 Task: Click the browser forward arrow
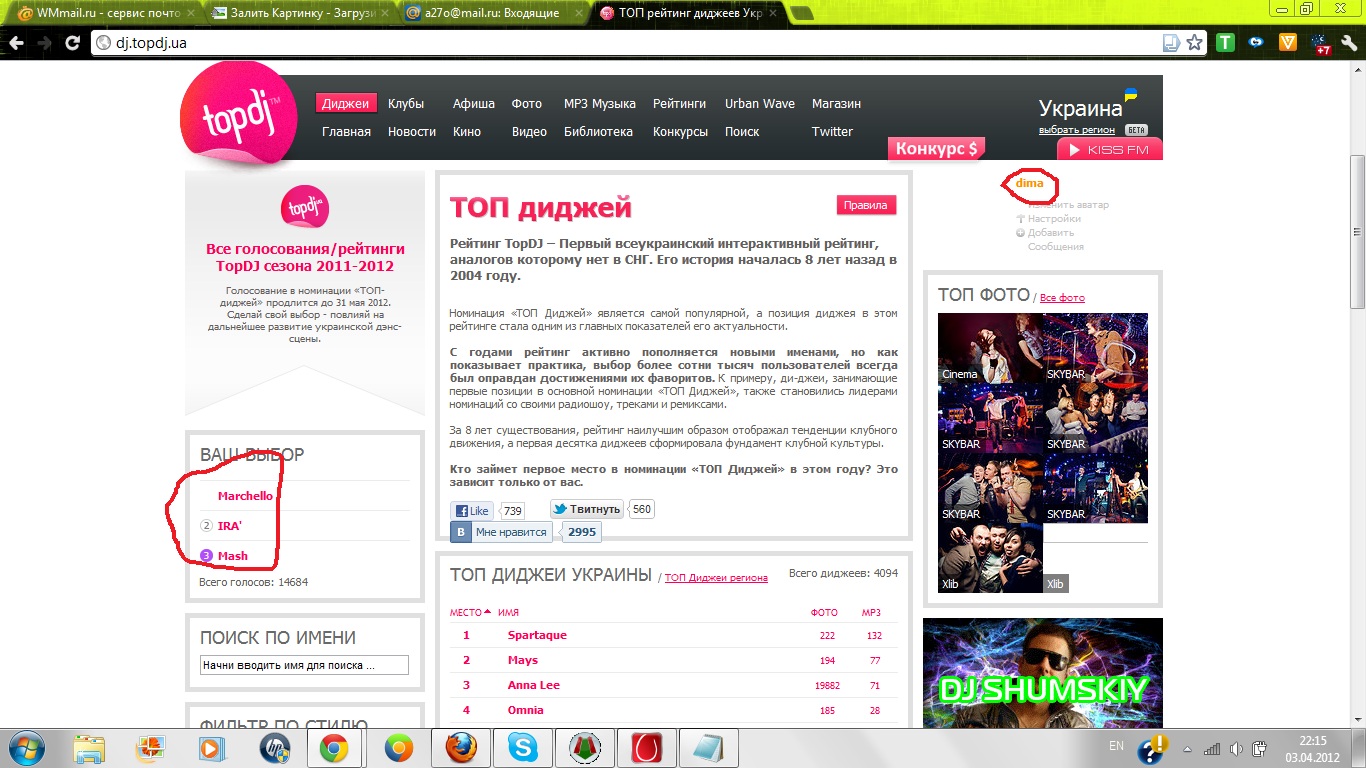tap(44, 43)
